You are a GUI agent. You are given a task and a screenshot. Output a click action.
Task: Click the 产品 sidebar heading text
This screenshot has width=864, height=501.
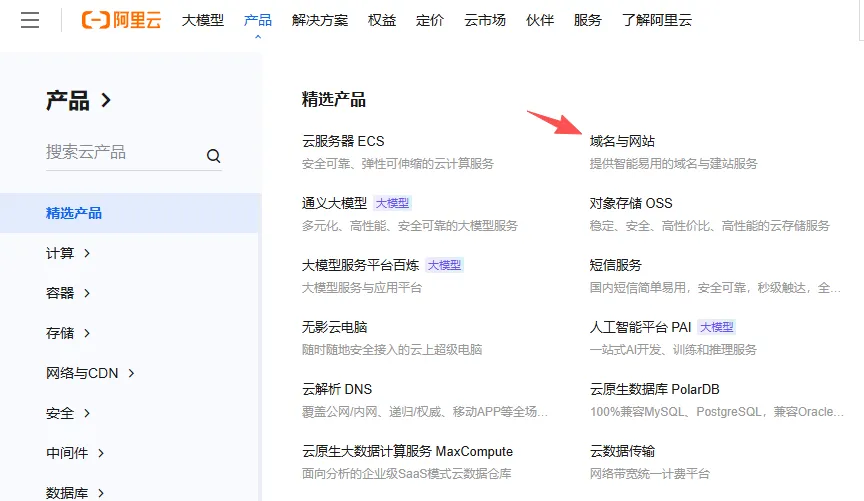pyautogui.click(x=67, y=100)
